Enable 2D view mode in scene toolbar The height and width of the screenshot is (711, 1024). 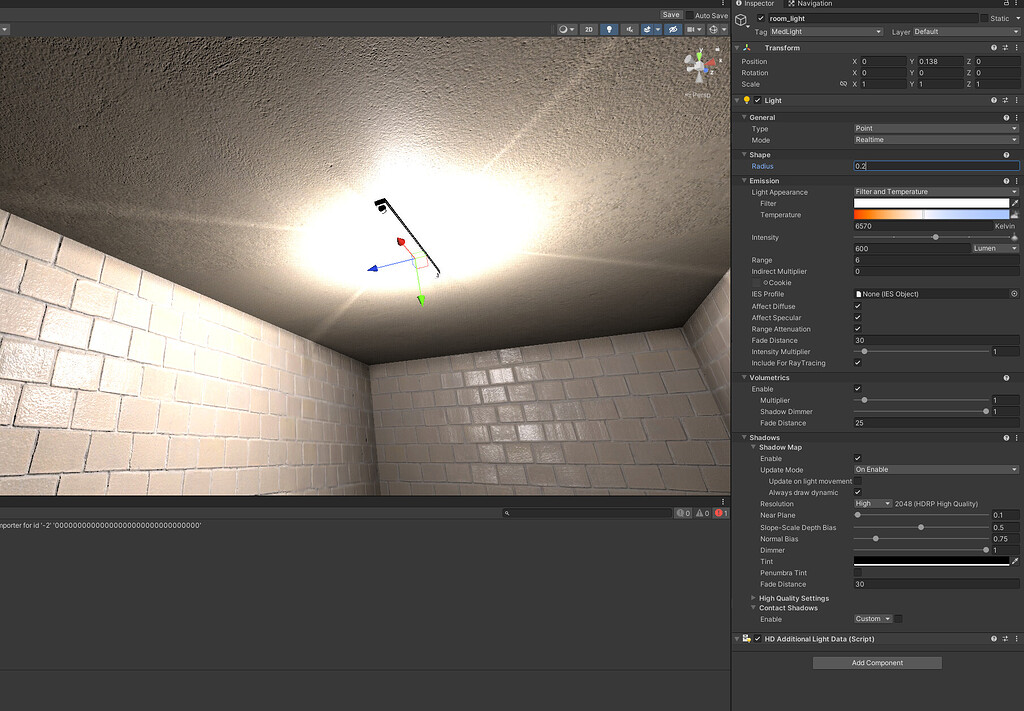(x=589, y=29)
